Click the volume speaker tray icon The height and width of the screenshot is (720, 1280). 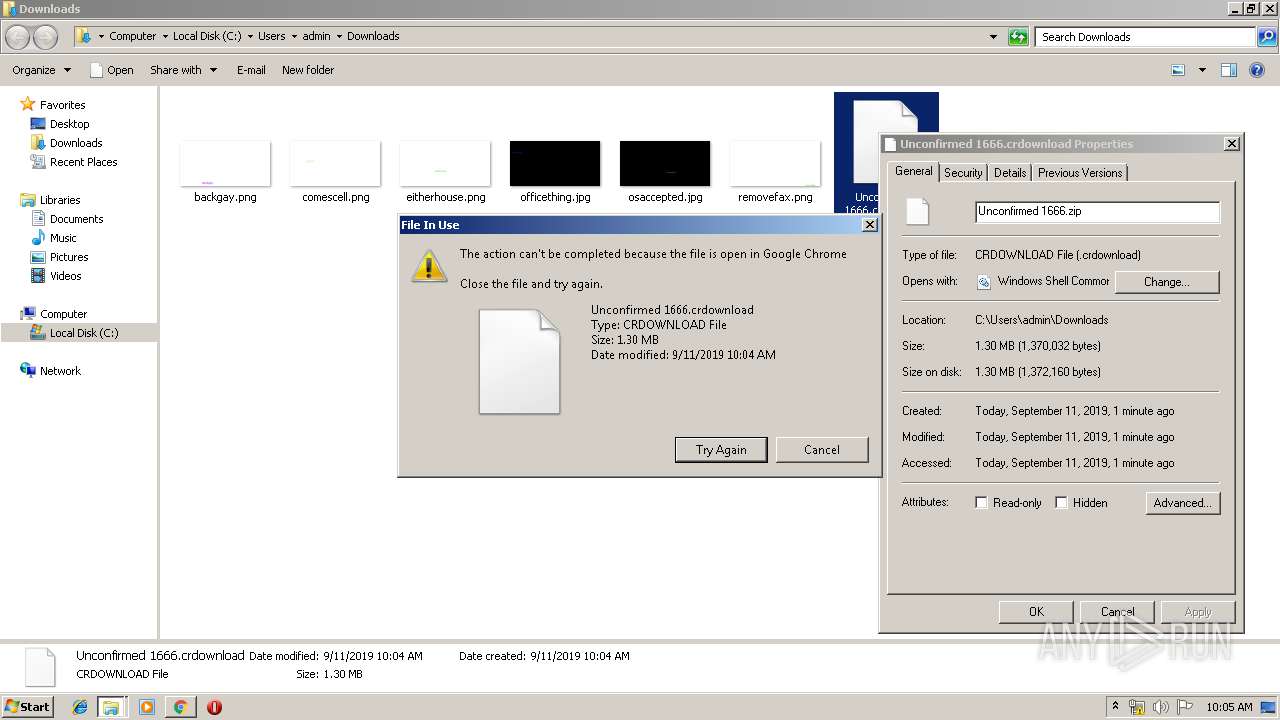(1161, 707)
